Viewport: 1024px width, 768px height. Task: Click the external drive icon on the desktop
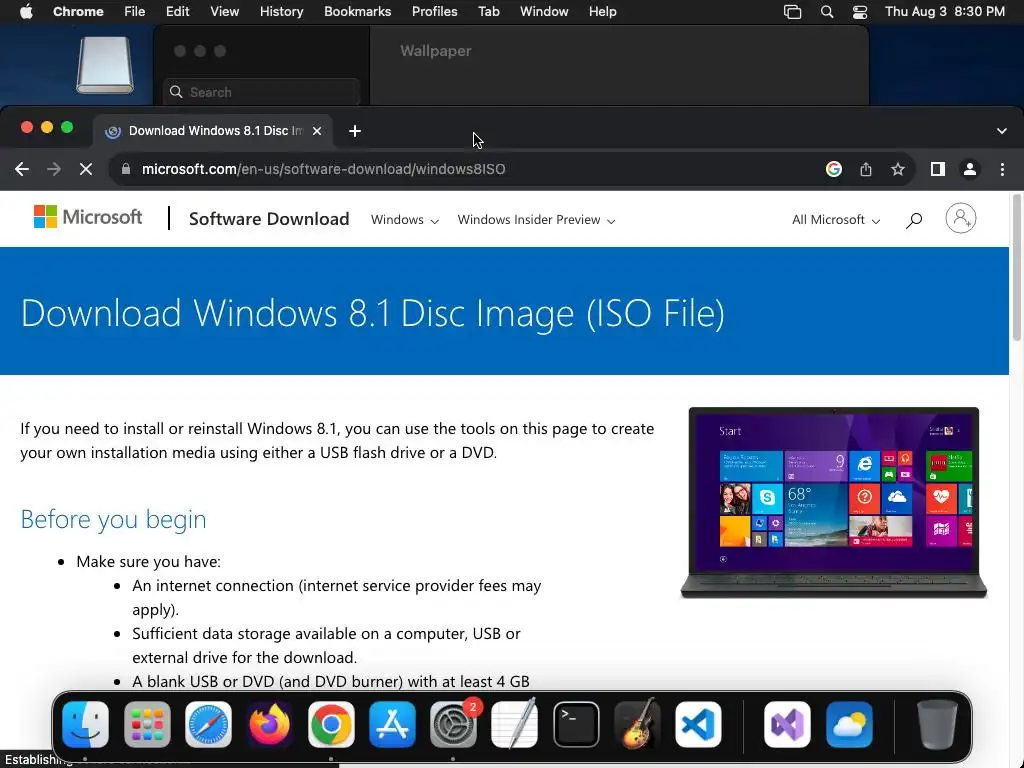point(105,65)
